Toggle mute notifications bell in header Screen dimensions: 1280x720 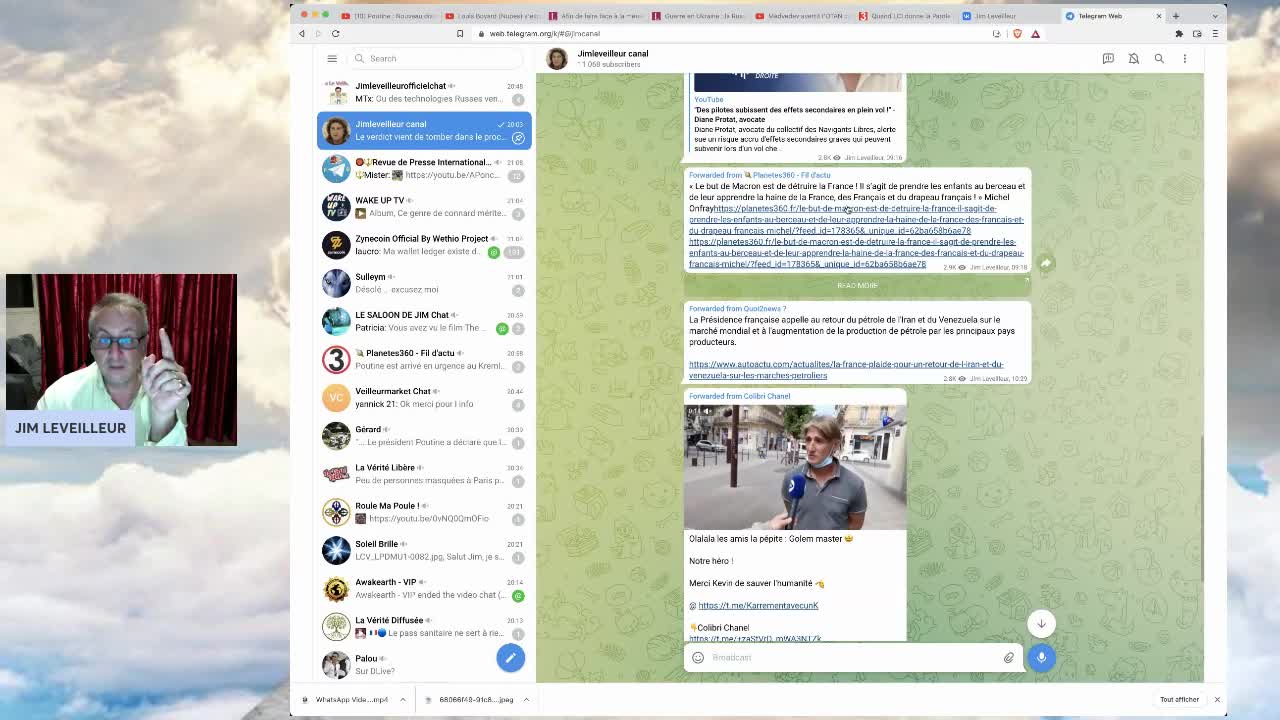tap(1134, 58)
